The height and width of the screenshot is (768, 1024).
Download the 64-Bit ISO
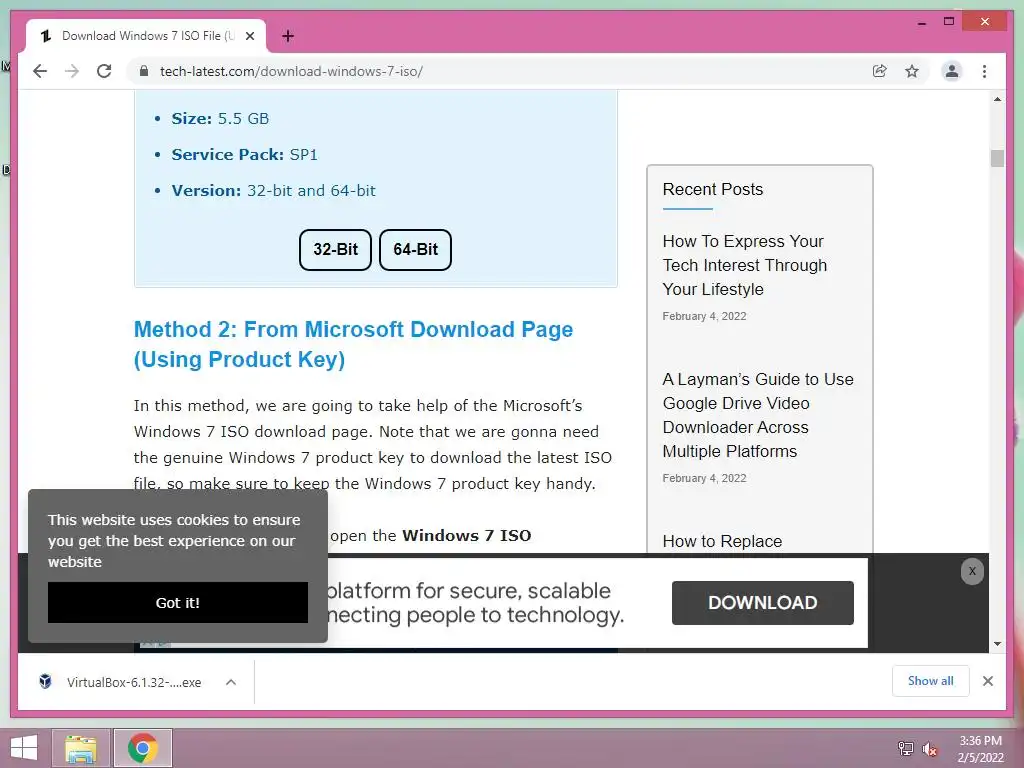(x=415, y=249)
